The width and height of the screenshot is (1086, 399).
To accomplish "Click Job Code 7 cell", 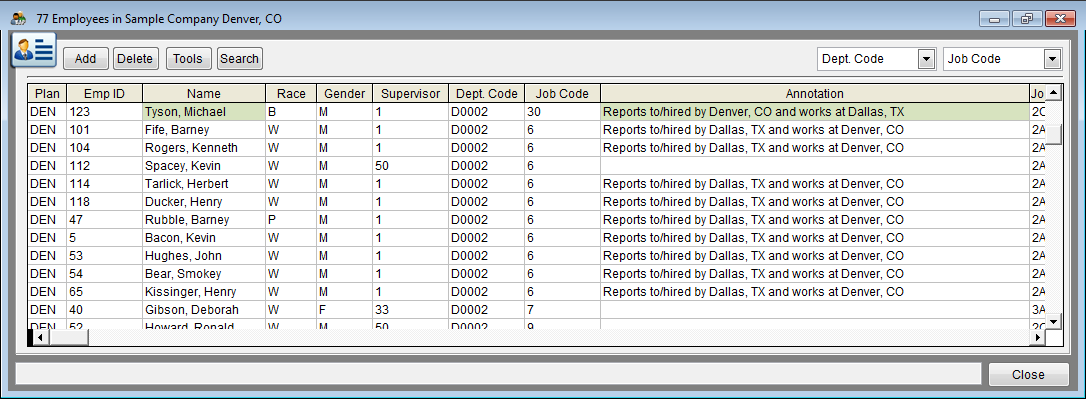I will (x=562, y=310).
